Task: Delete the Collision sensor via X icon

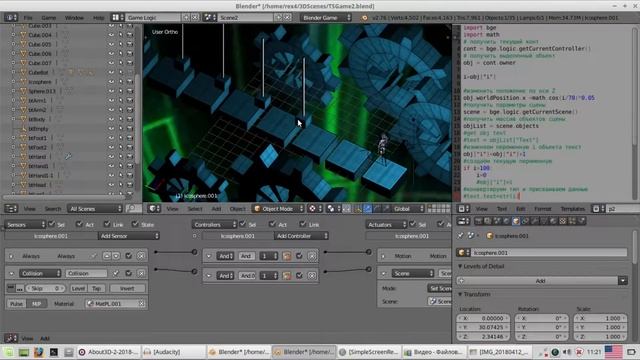Action: tap(141, 273)
